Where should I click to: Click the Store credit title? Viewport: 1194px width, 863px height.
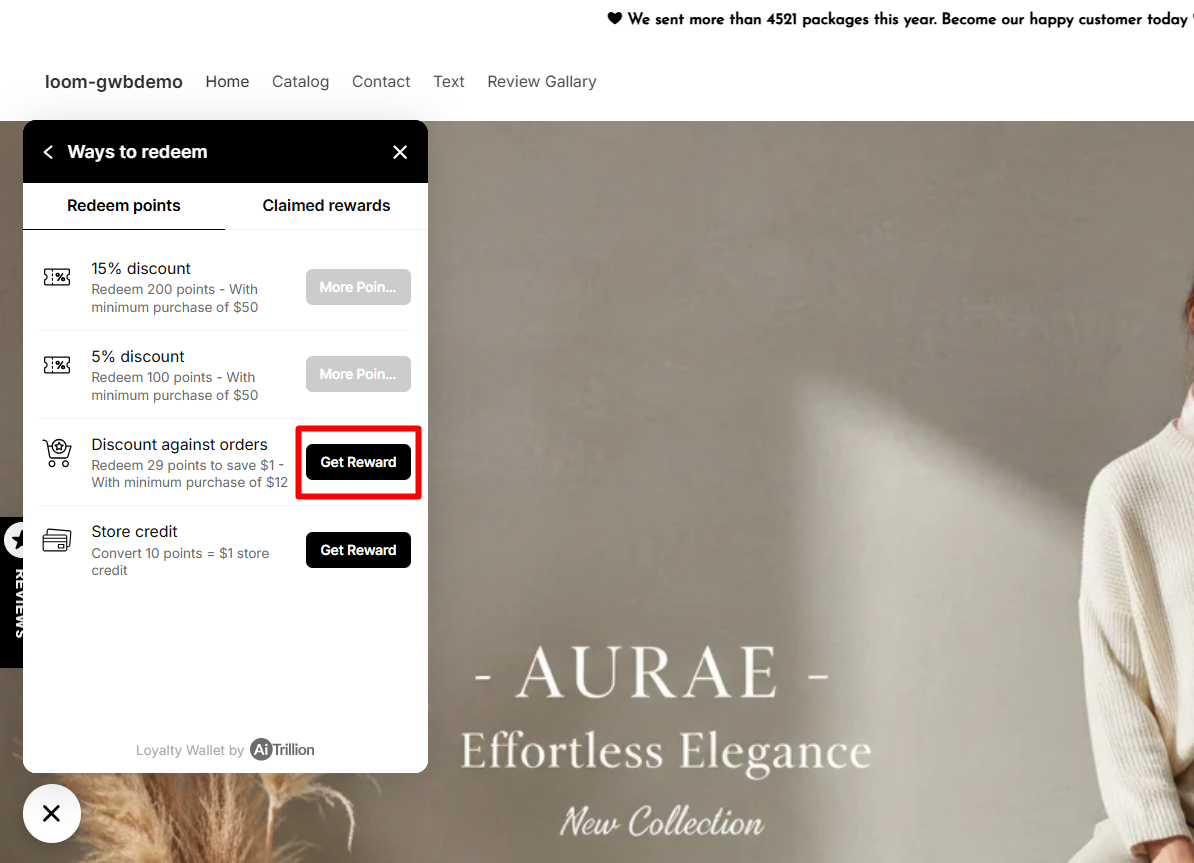[134, 532]
